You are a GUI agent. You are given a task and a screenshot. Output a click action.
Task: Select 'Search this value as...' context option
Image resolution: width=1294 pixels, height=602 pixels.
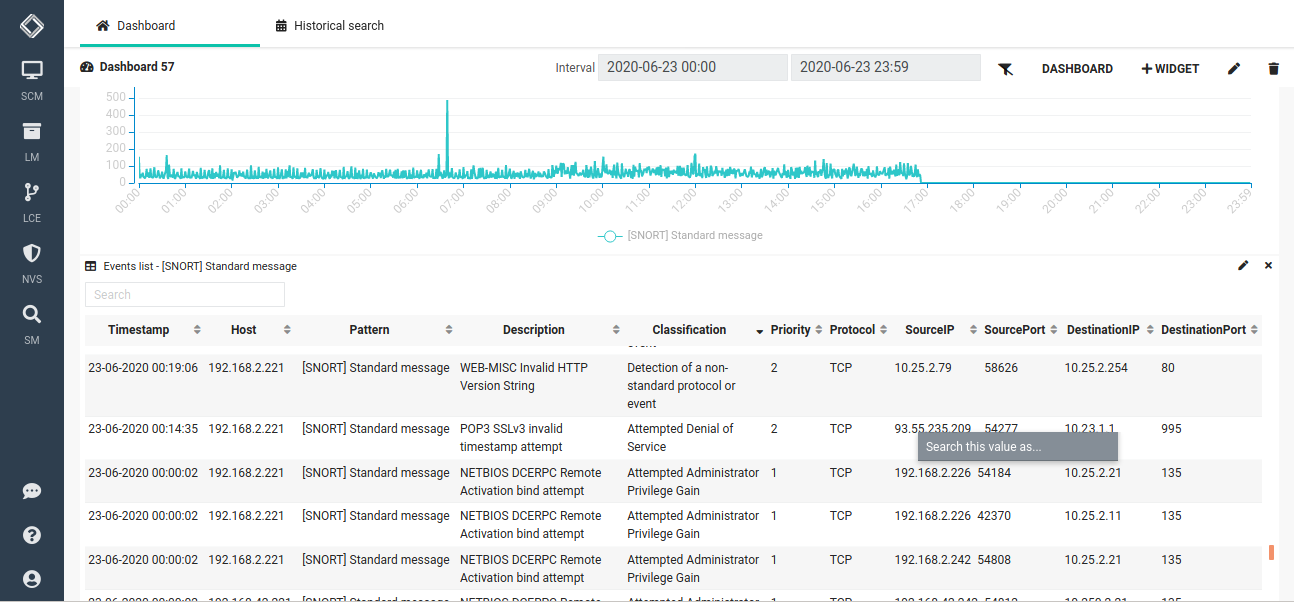tap(1017, 447)
